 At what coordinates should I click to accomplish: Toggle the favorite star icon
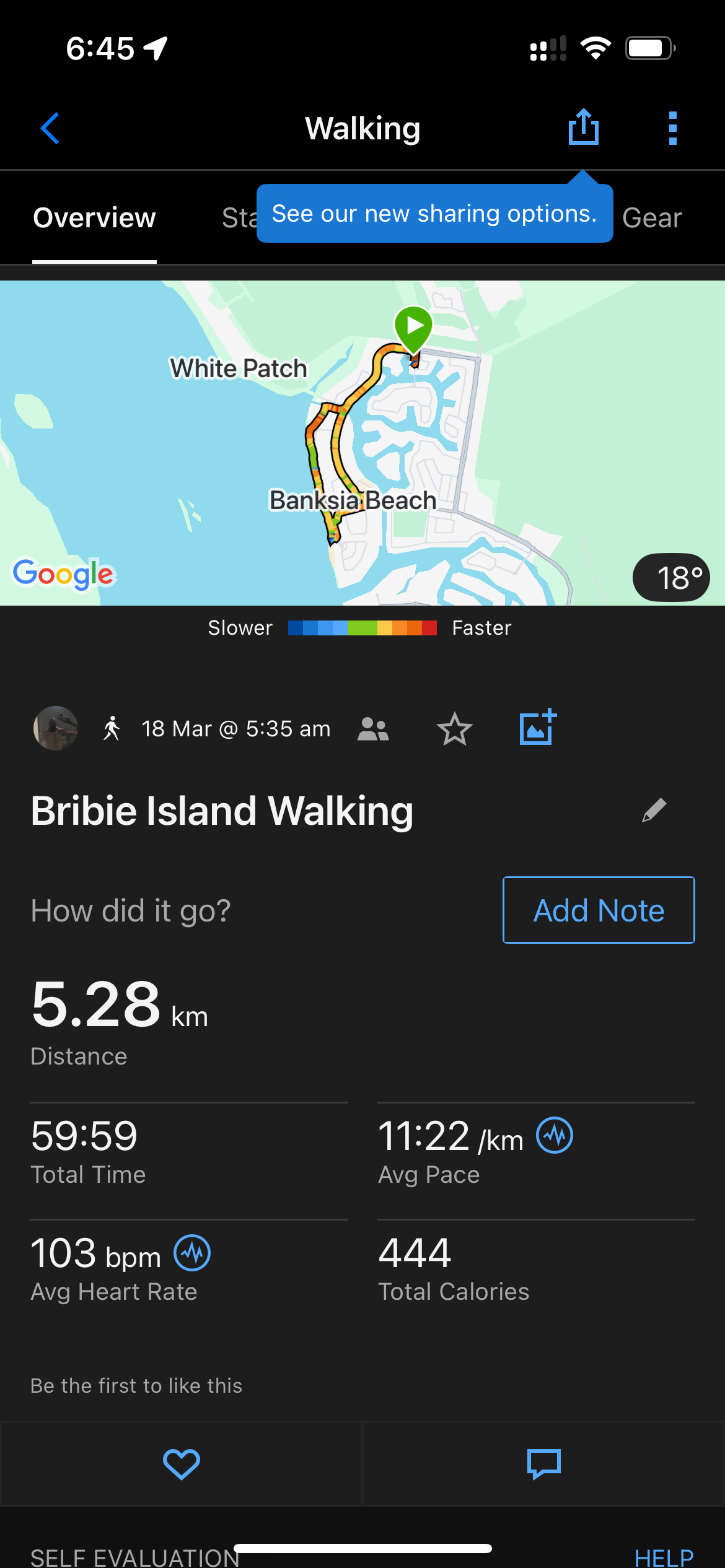(454, 729)
